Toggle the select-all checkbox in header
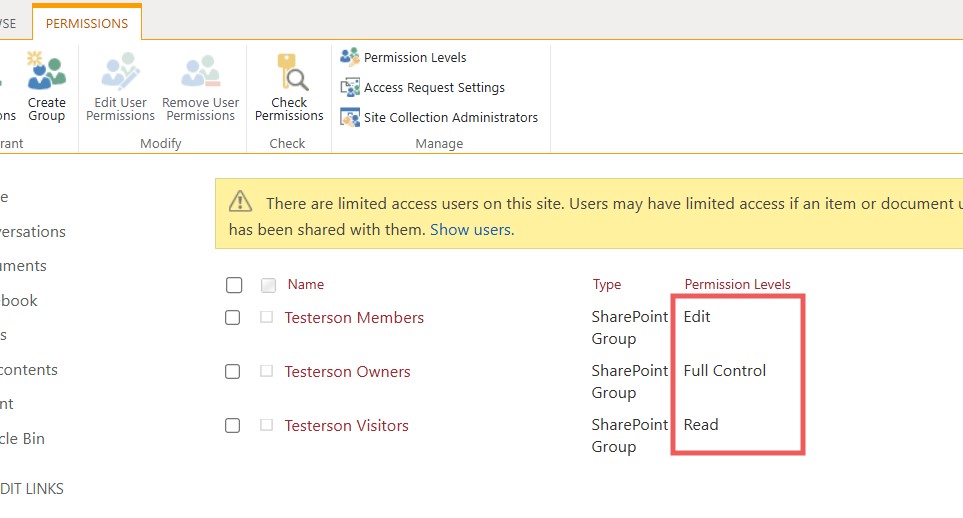This screenshot has width=963, height=518. tap(234, 285)
